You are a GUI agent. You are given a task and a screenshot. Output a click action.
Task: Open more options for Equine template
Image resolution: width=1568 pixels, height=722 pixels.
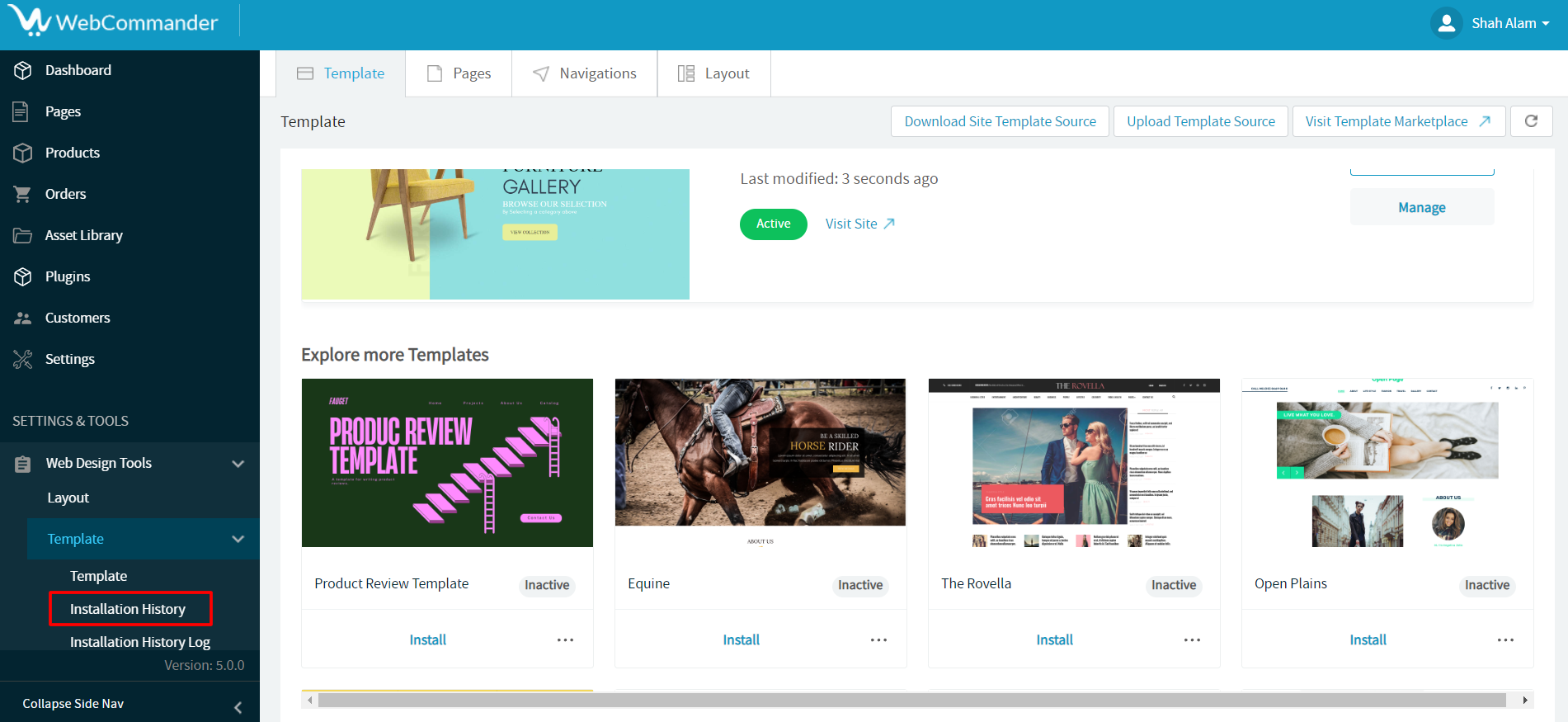tap(878, 640)
